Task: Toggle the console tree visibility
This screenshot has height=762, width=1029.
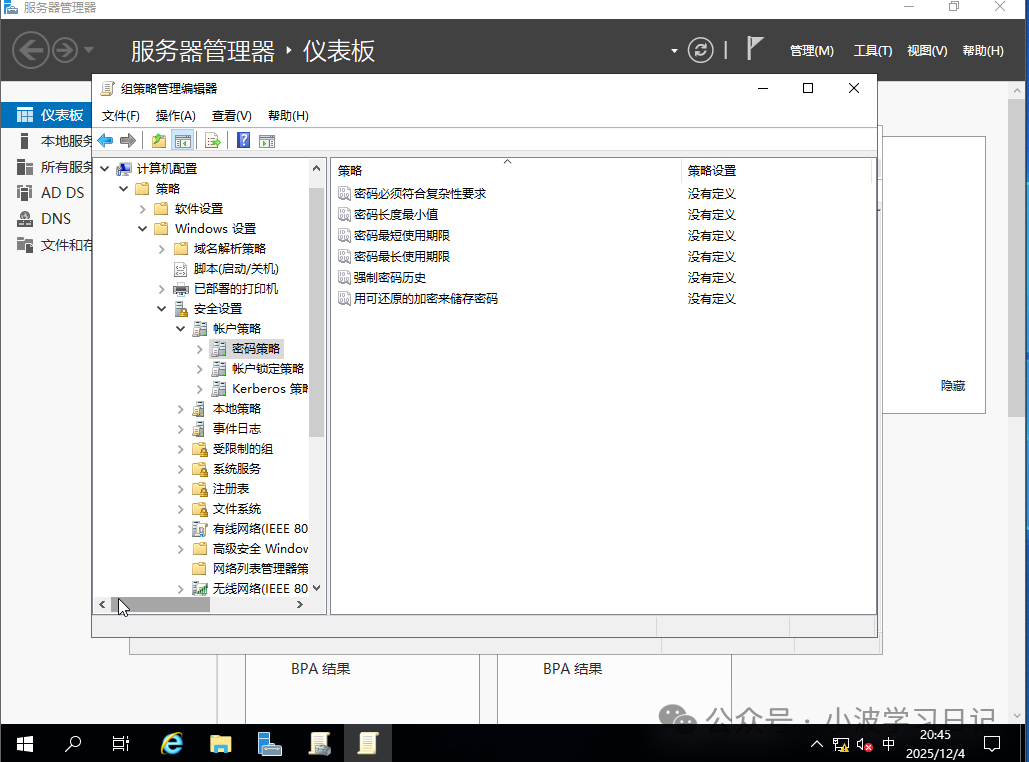Action: tap(183, 140)
